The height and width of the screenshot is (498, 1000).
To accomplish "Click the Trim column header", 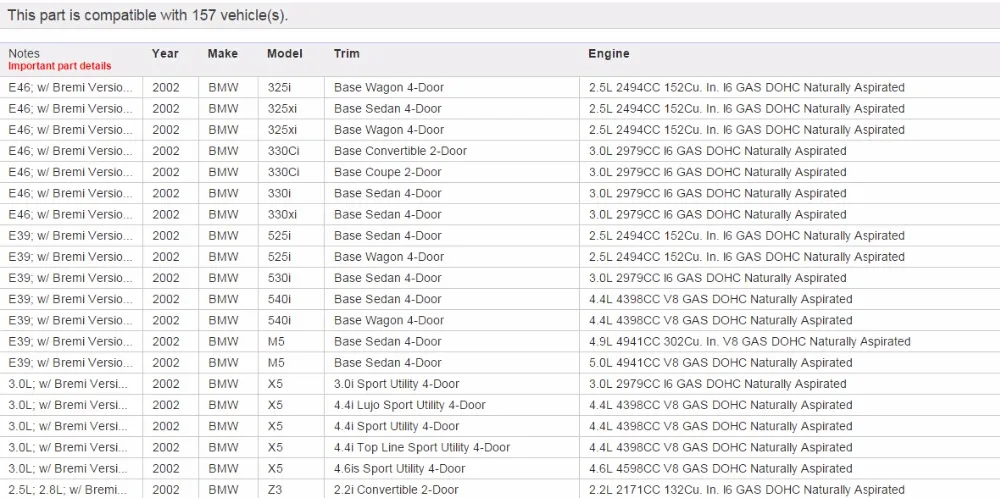I will [x=346, y=54].
